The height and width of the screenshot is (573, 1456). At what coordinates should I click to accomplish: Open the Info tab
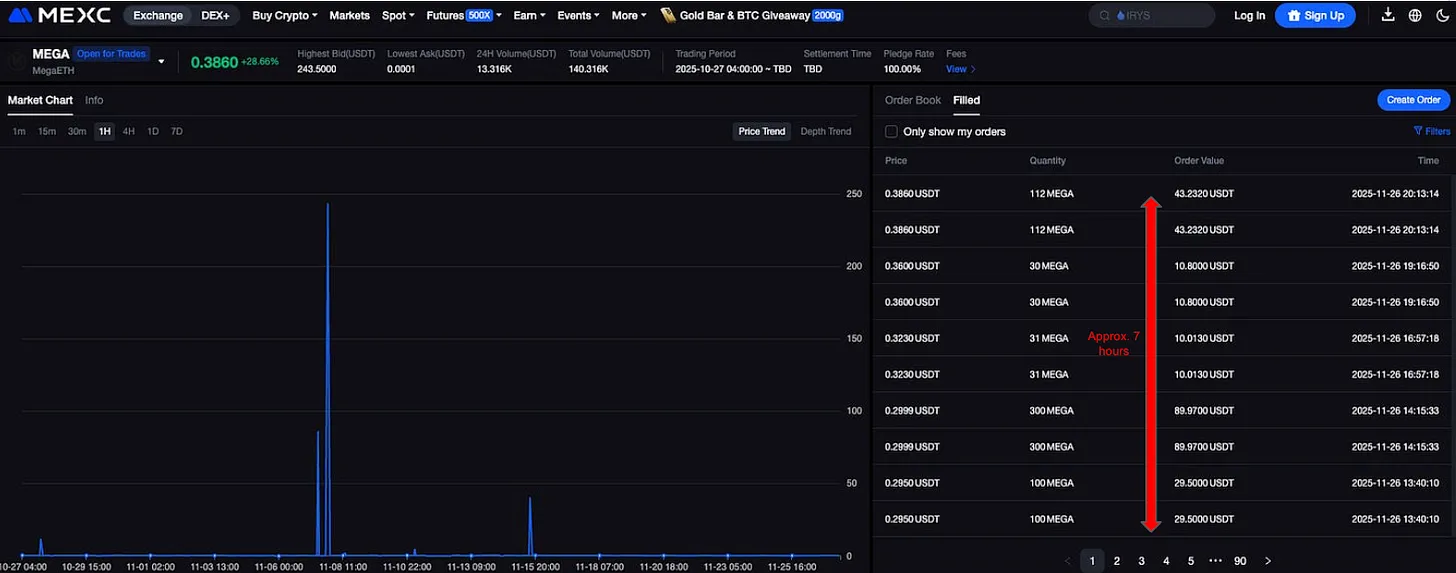(94, 100)
